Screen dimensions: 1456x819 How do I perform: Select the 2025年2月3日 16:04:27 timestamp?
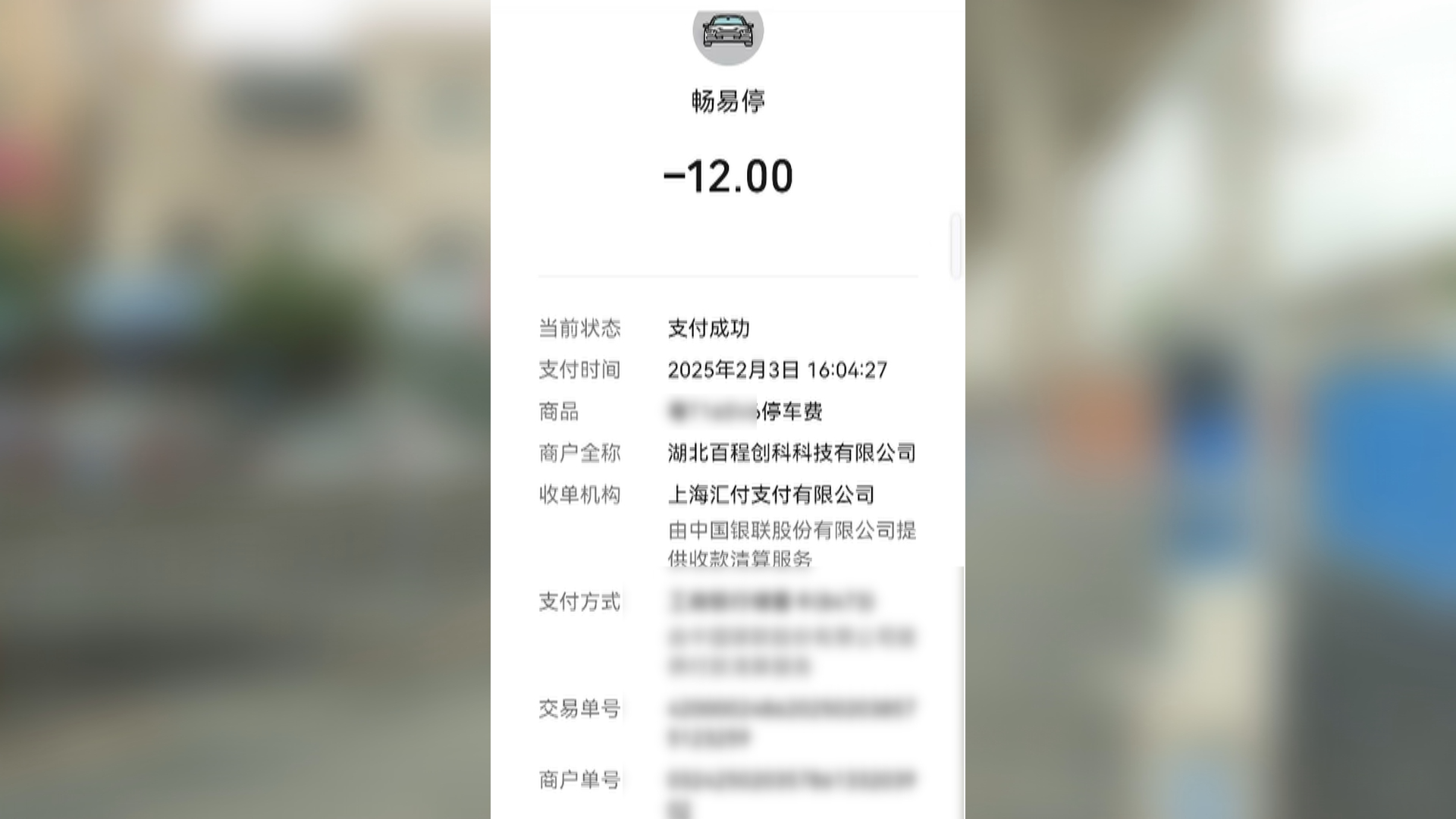[x=777, y=370]
